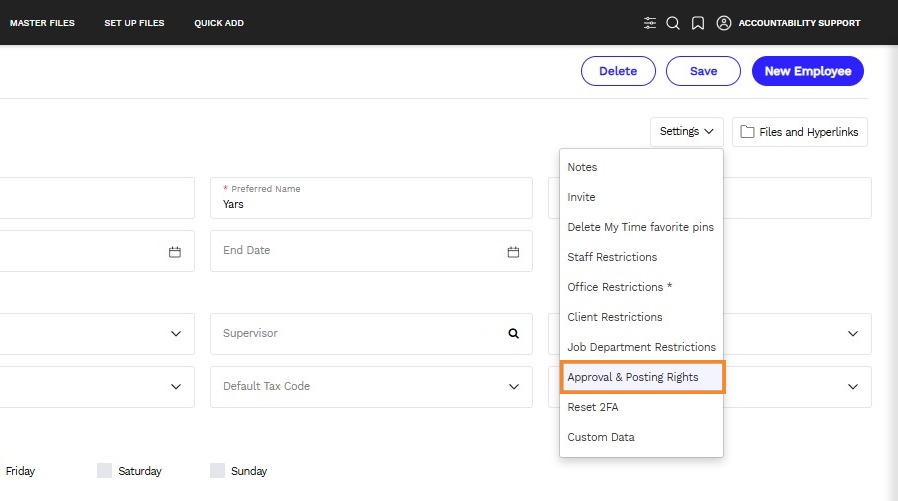Tick the Sunday checkbox
898x501 pixels.
[x=218, y=471]
